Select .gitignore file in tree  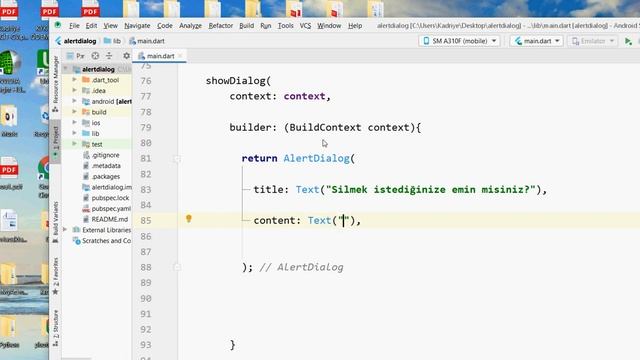coord(105,155)
